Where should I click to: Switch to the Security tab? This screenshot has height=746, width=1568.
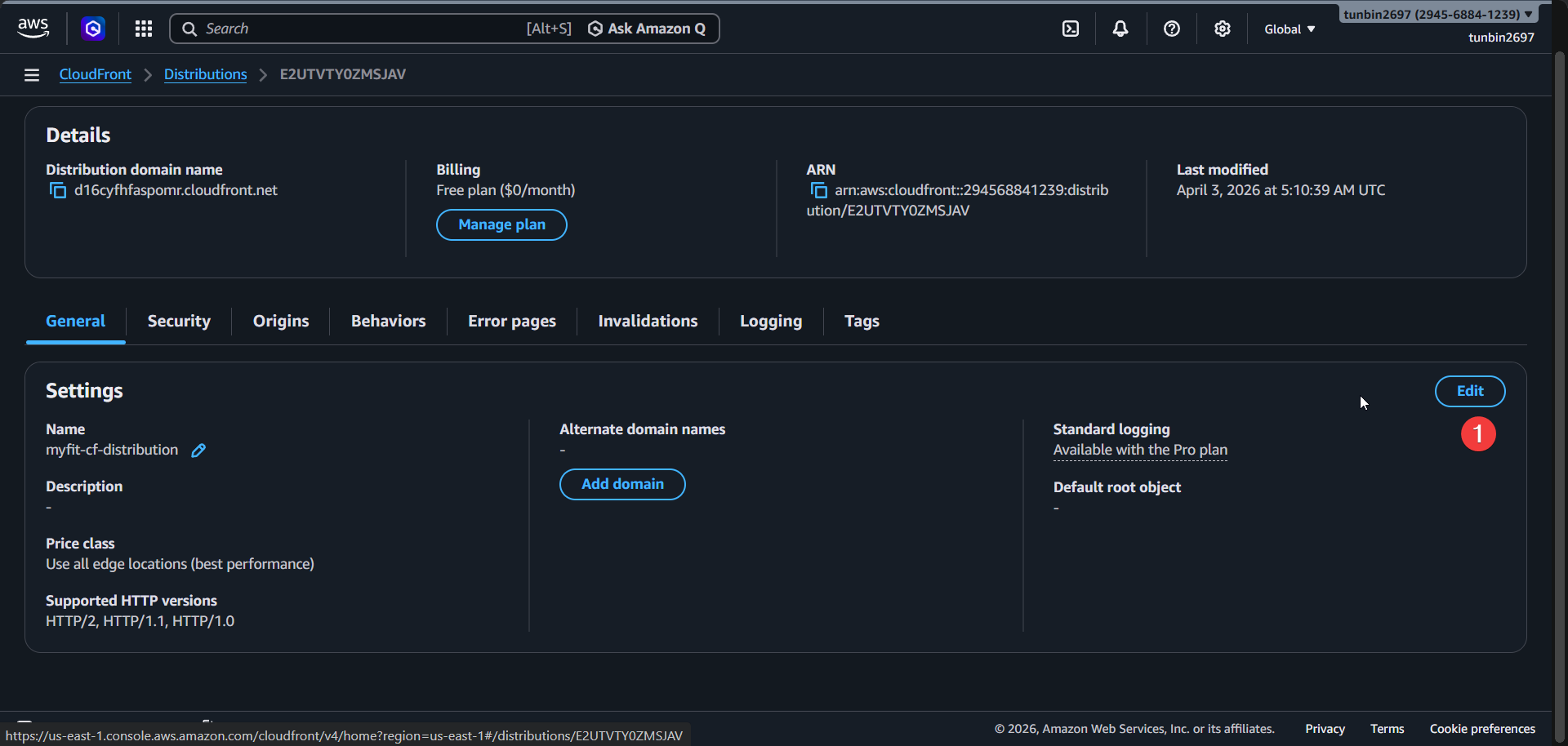178,321
